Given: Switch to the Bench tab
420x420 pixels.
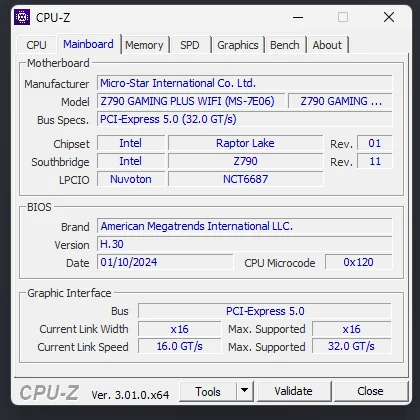Looking at the screenshot, I should coord(285,45).
